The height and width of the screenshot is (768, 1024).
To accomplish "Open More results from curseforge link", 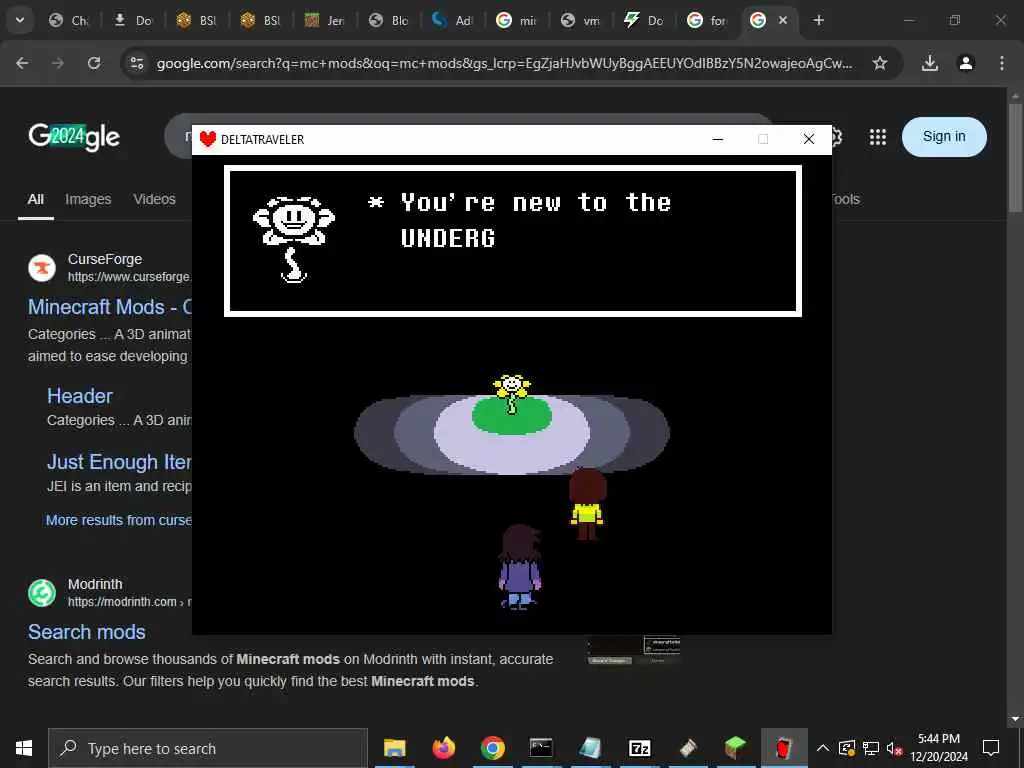I will (x=119, y=520).
